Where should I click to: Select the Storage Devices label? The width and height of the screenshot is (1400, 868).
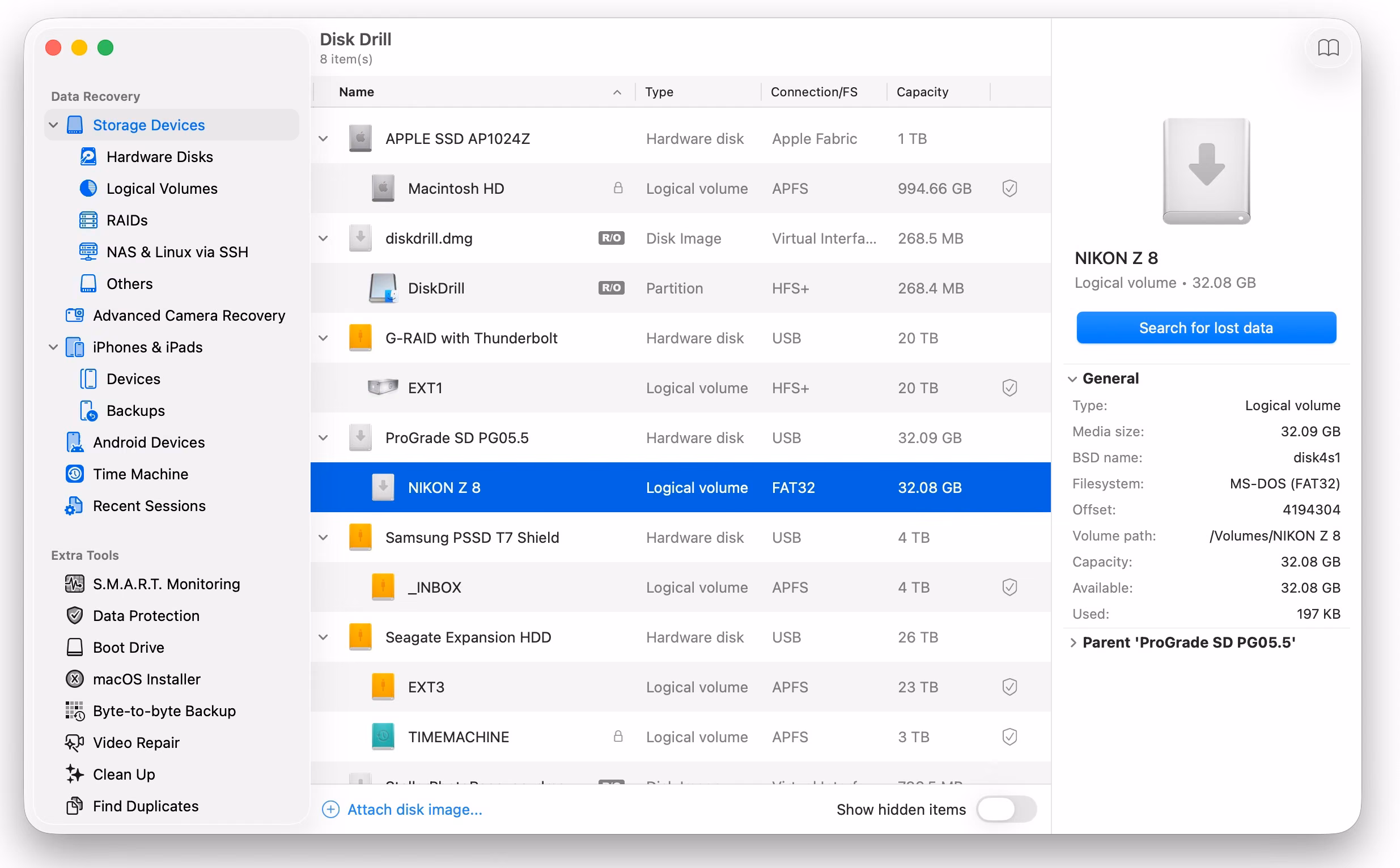[x=149, y=125]
